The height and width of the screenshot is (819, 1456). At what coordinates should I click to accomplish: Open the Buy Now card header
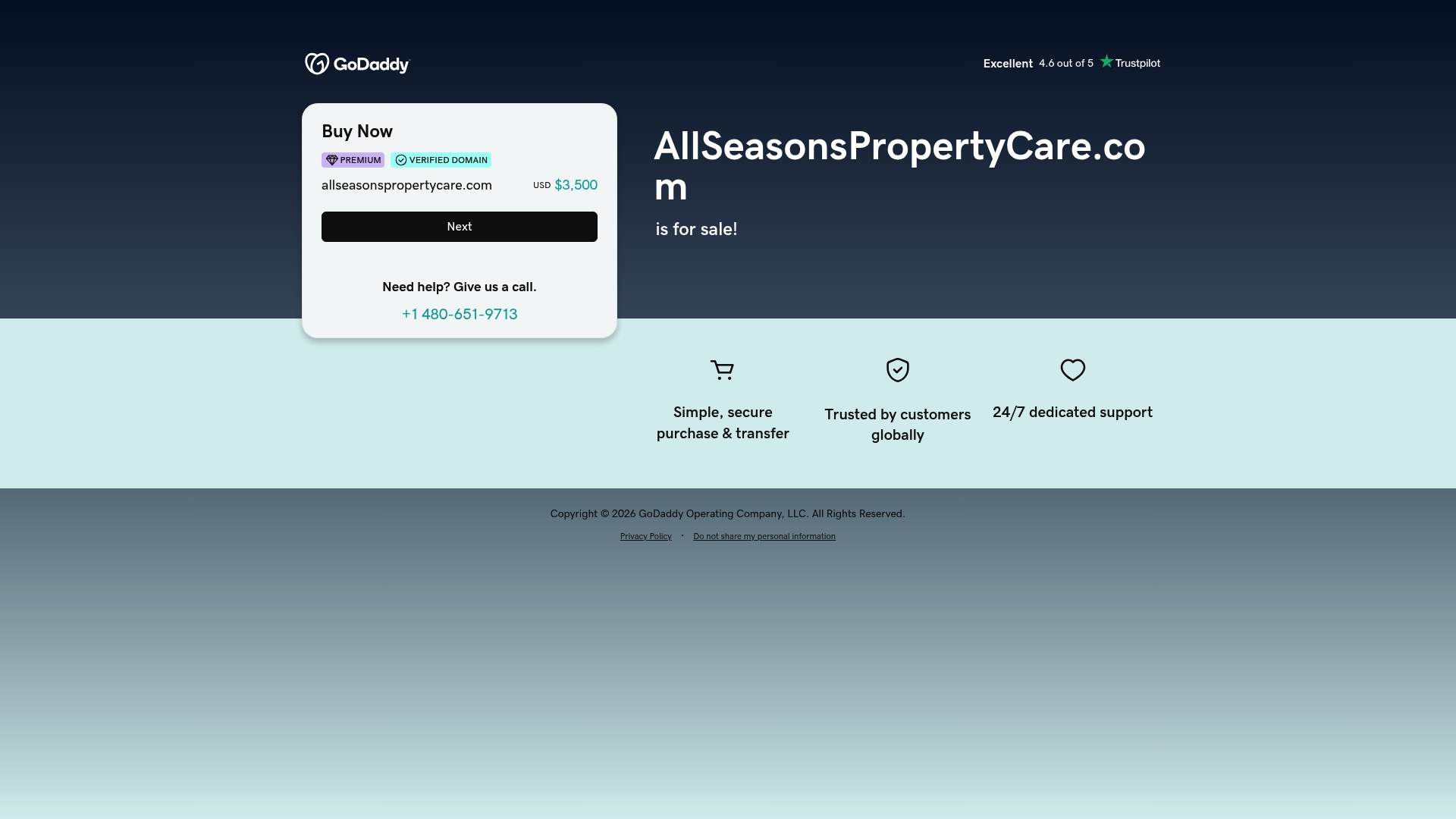(356, 131)
